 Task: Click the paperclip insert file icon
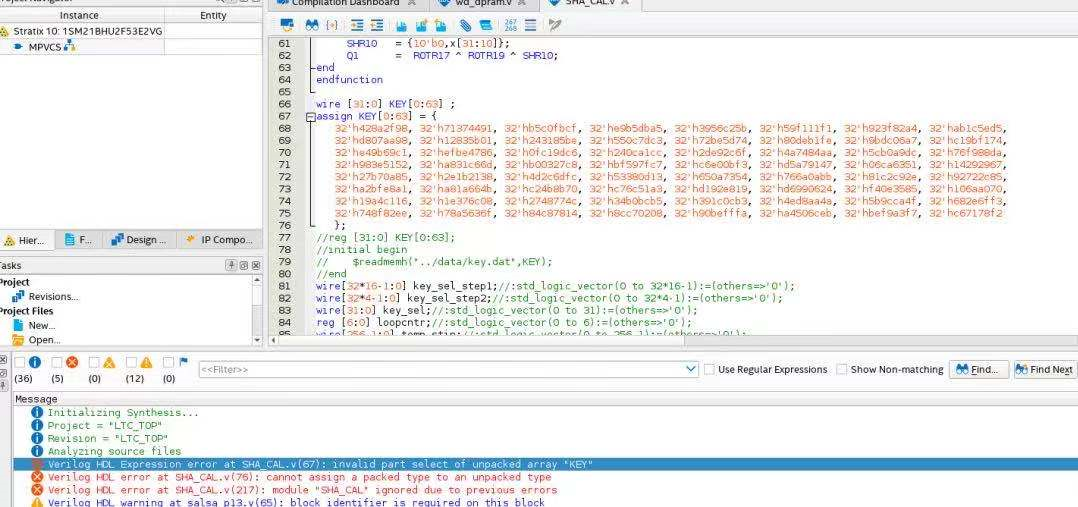click(465, 25)
